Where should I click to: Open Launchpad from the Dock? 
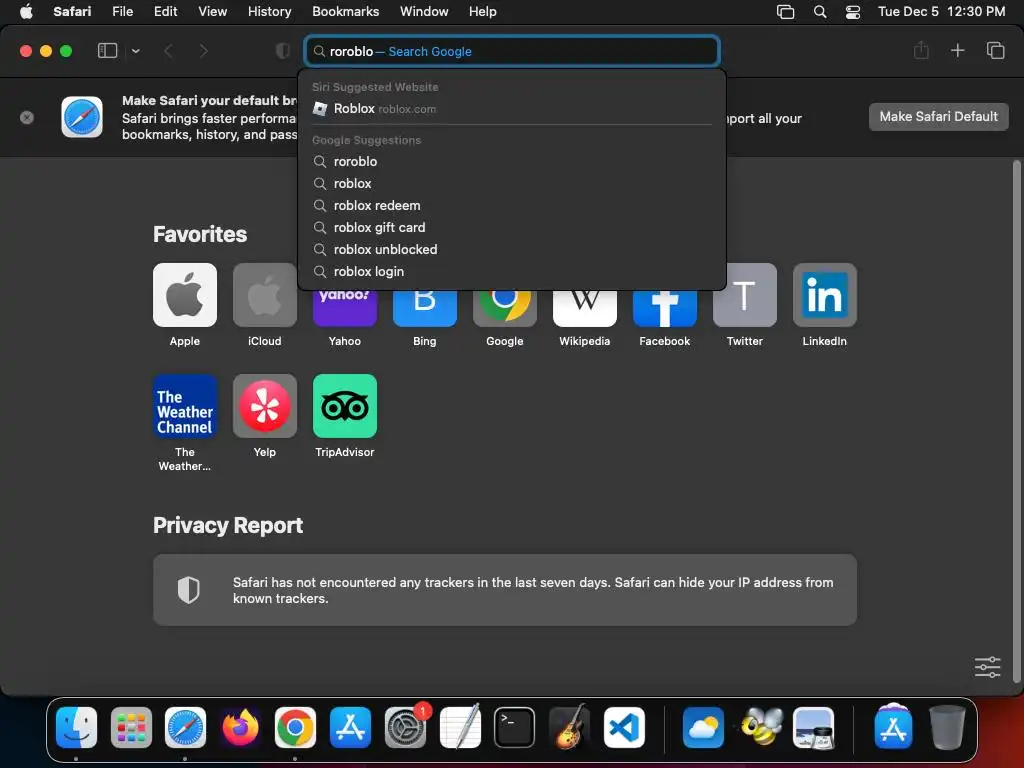[131, 727]
